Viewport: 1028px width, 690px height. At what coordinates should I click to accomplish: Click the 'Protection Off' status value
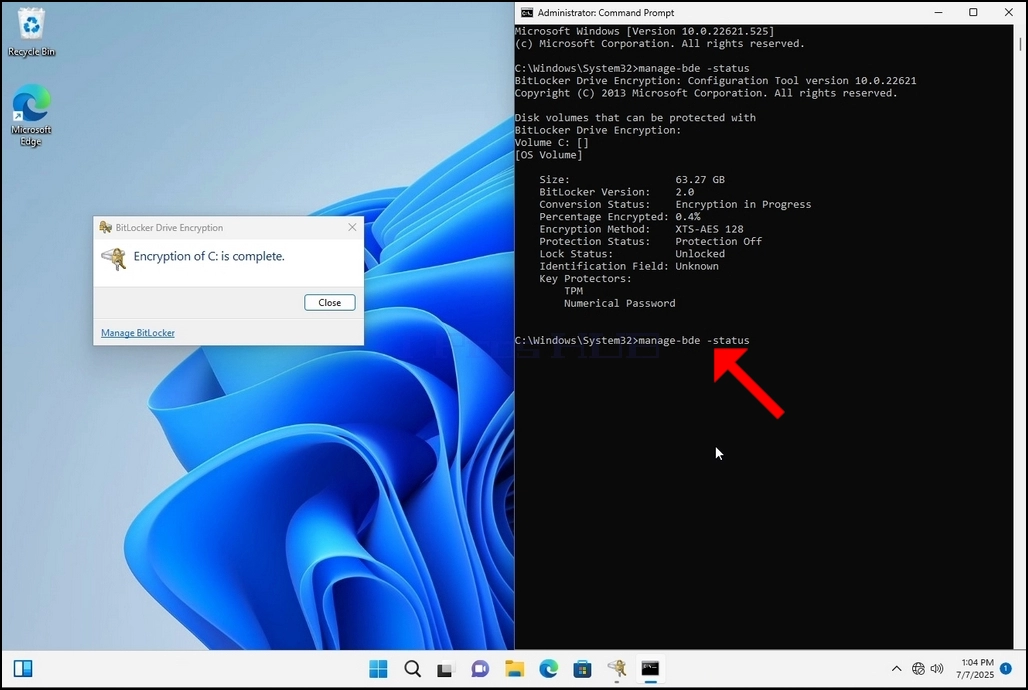point(719,241)
